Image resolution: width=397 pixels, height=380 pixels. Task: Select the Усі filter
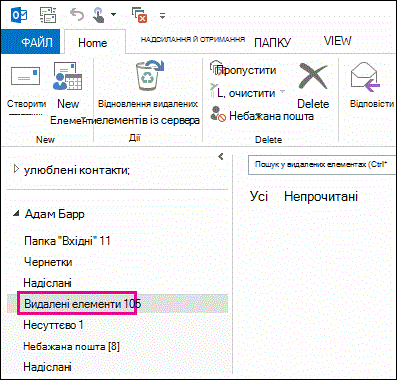pos(259,196)
